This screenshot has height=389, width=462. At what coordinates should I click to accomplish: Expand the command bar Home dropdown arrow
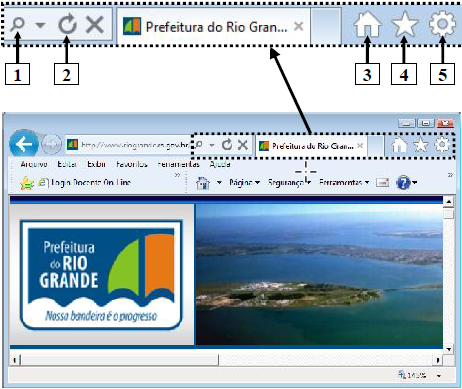pos(219,183)
